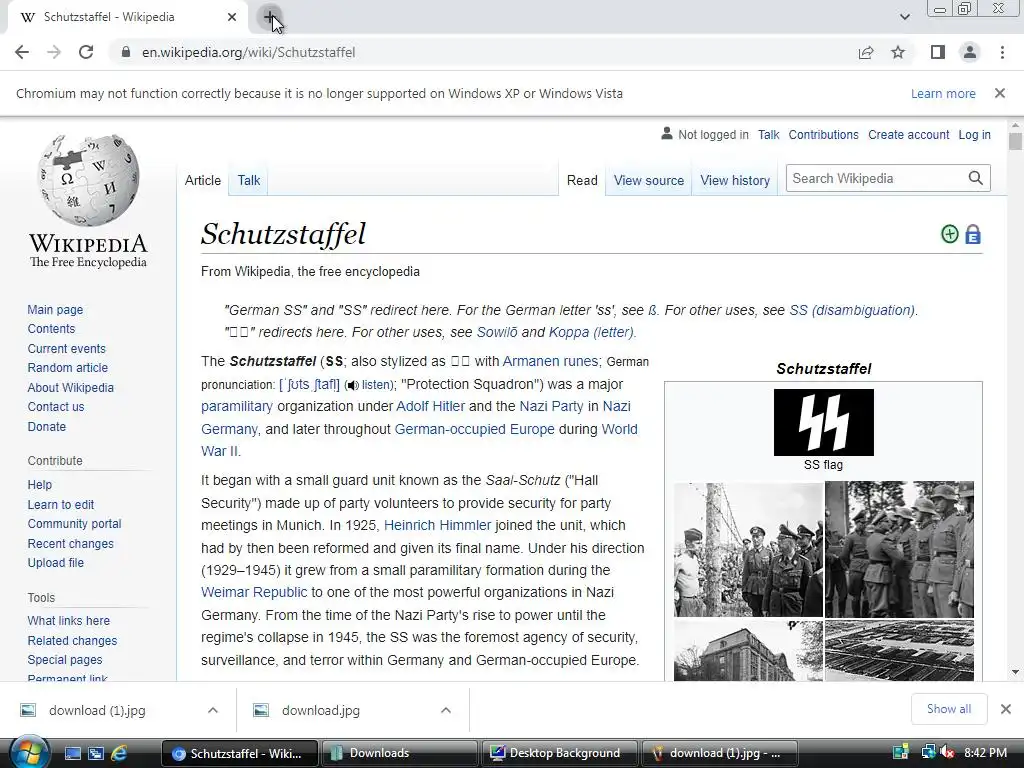Screen dimensions: 1024x768
Task: View site security lock information
Action: [x=126, y=52]
